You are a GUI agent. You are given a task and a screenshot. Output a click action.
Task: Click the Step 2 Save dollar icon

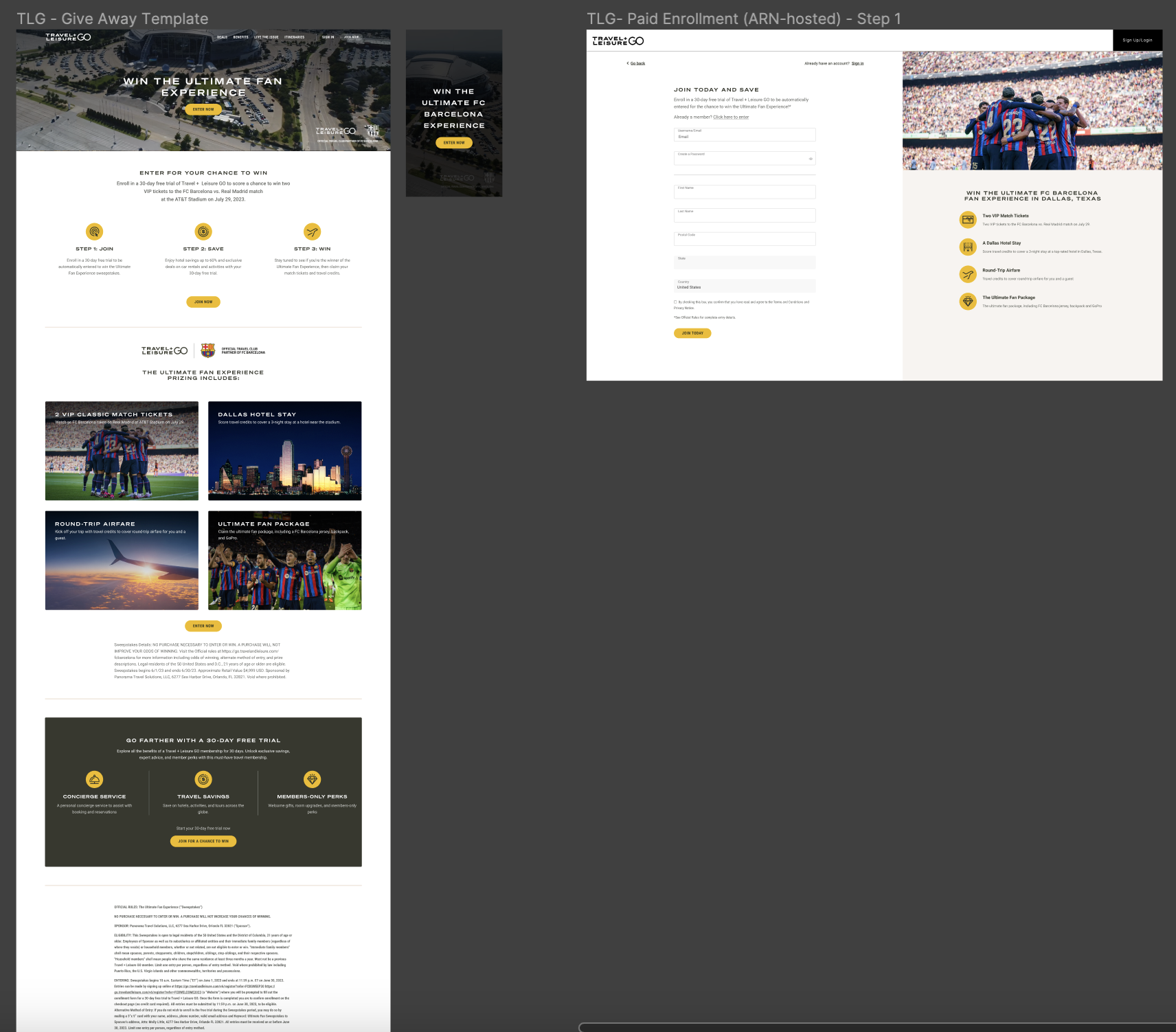point(203,232)
